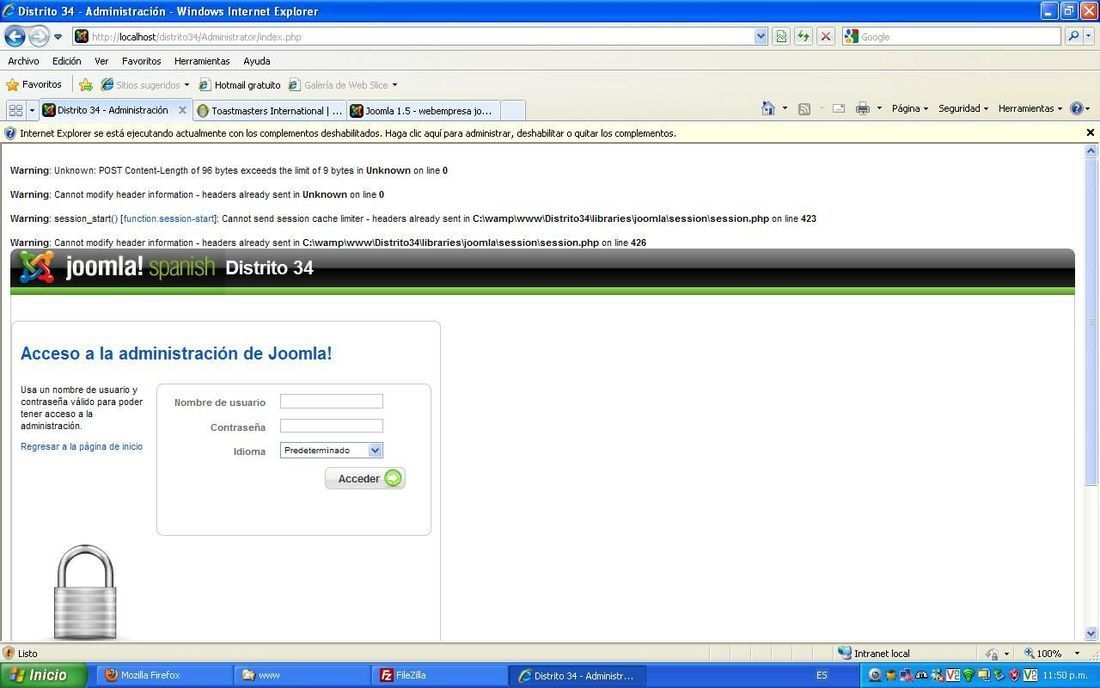
Task: Click the Joomla spanish logo
Action: click(117, 267)
